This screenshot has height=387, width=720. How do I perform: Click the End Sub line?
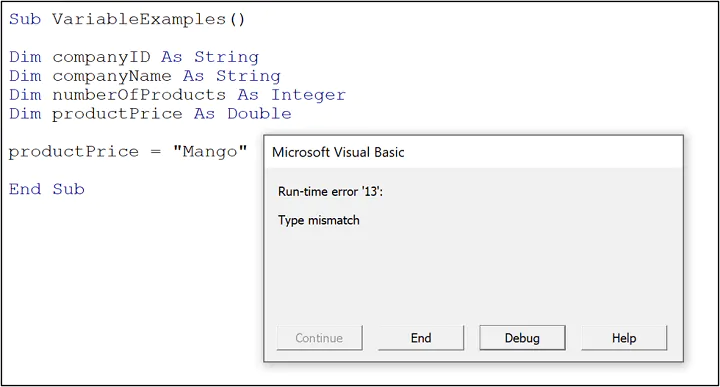click(47, 189)
